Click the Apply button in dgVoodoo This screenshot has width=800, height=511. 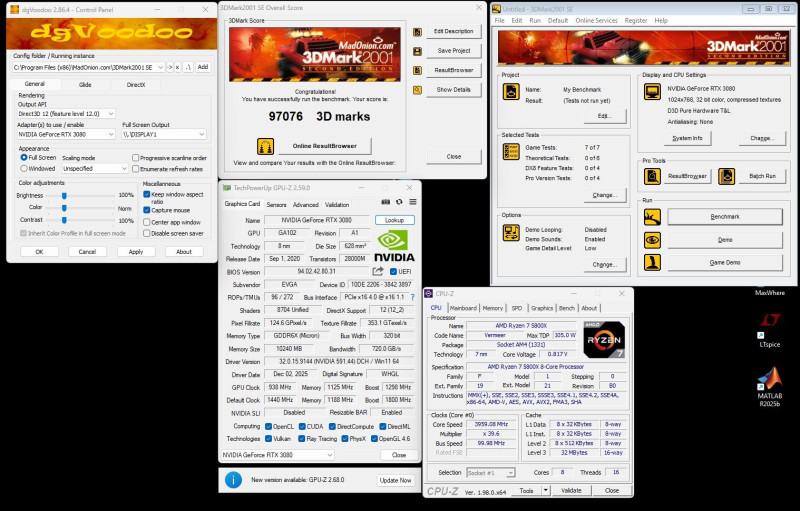[x=136, y=252]
